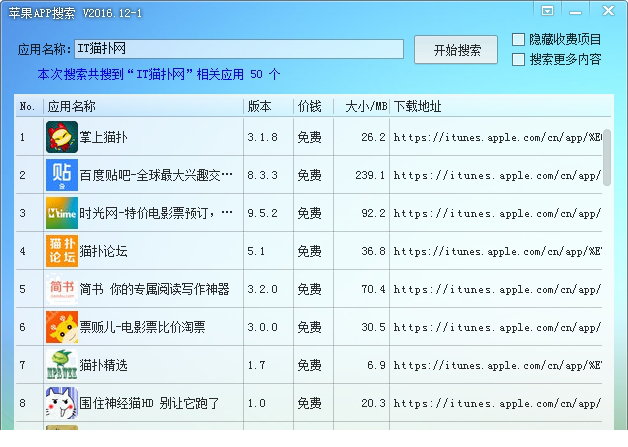This screenshot has width=628, height=447.
Task: Click size 70.4 cell
Action: point(373,289)
